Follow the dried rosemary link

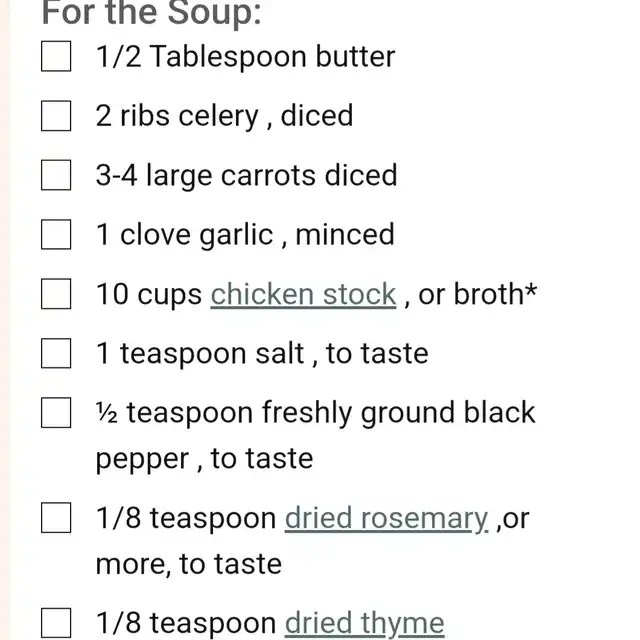click(x=386, y=519)
